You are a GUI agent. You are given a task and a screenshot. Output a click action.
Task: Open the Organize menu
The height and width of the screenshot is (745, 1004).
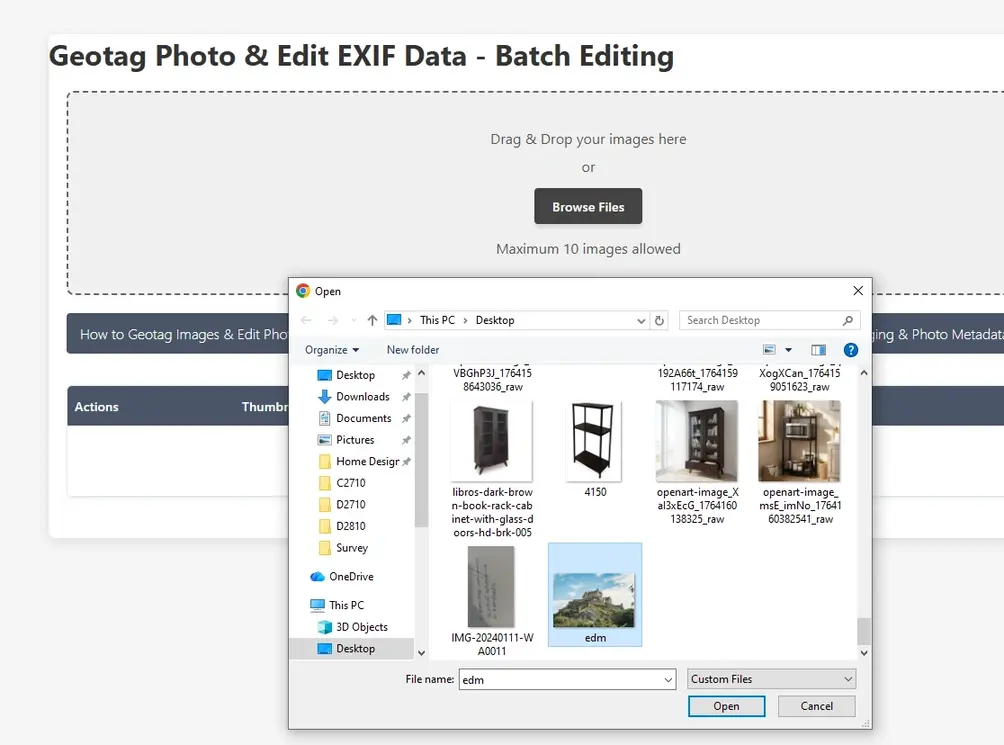[x=330, y=349]
